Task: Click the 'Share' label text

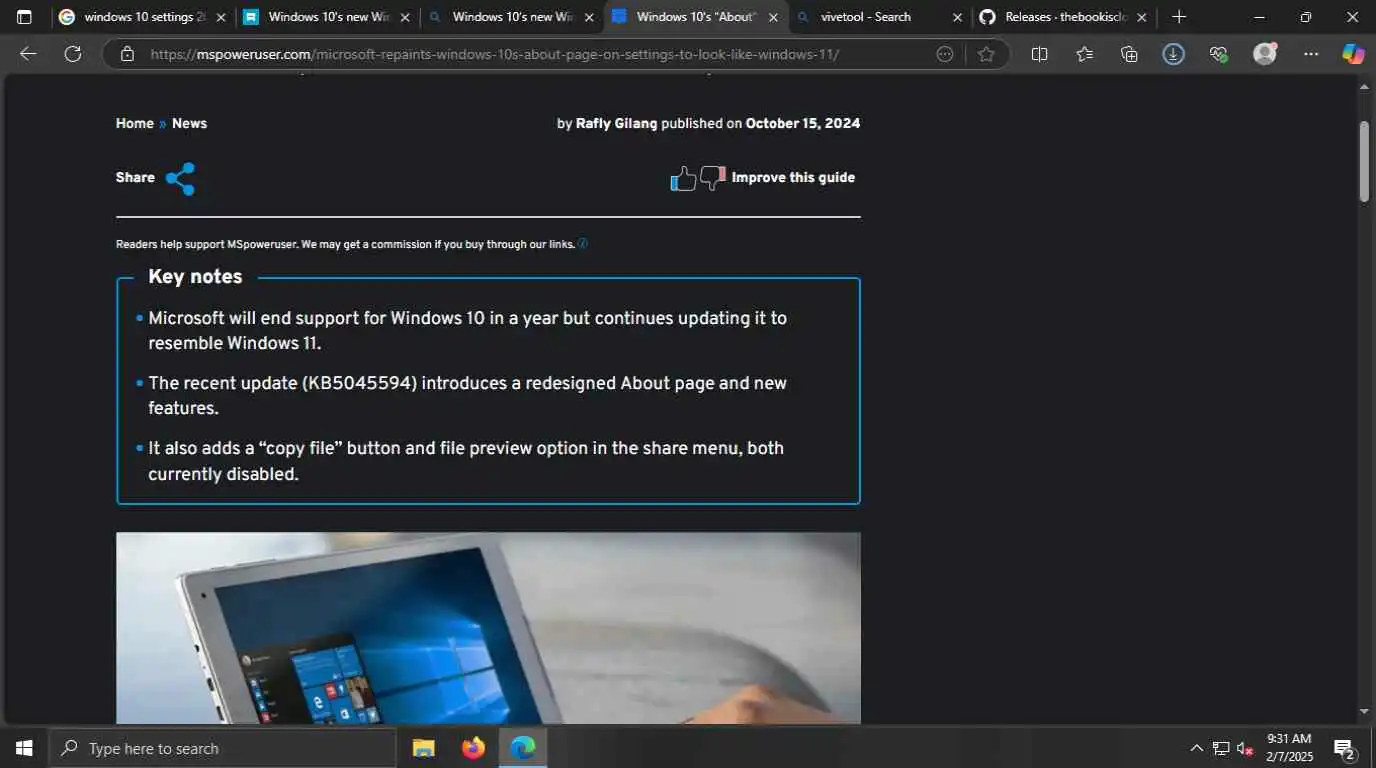Action: point(135,177)
